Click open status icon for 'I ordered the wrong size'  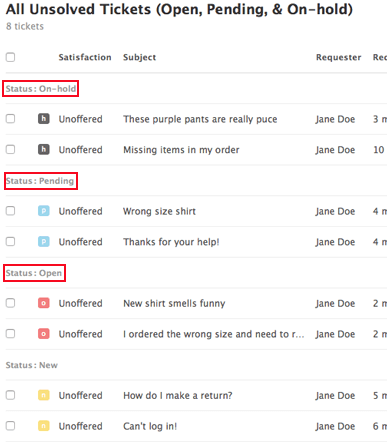tap(44, 334)
